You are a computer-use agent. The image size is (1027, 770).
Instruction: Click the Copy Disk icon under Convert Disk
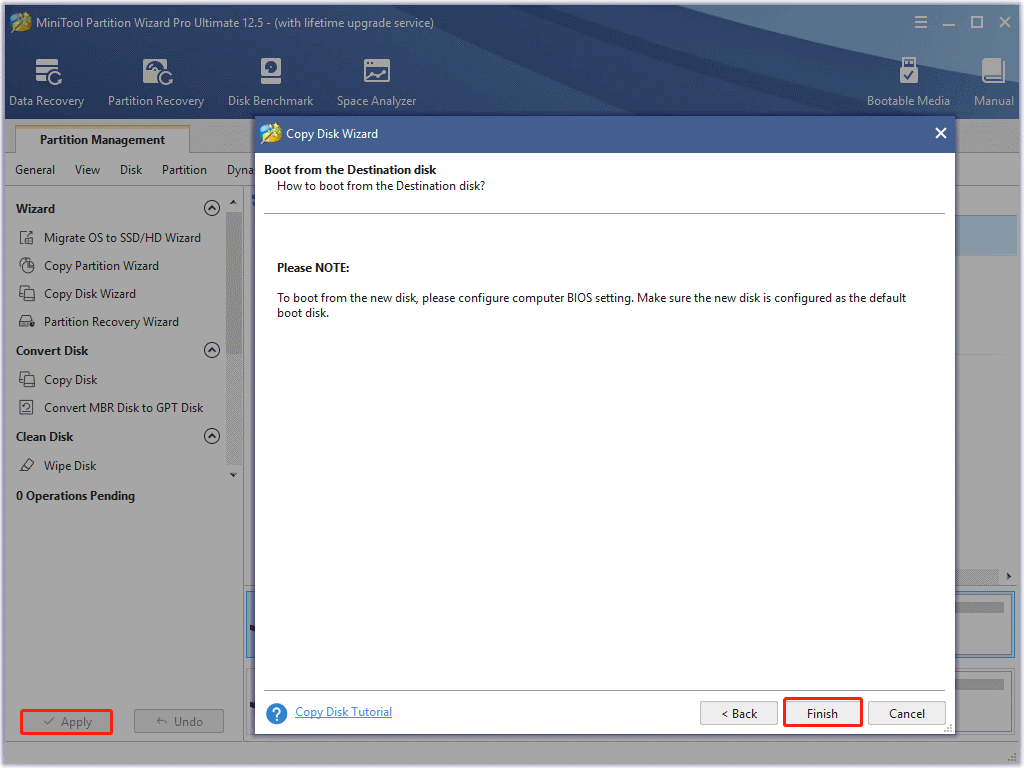click(27, 380)
